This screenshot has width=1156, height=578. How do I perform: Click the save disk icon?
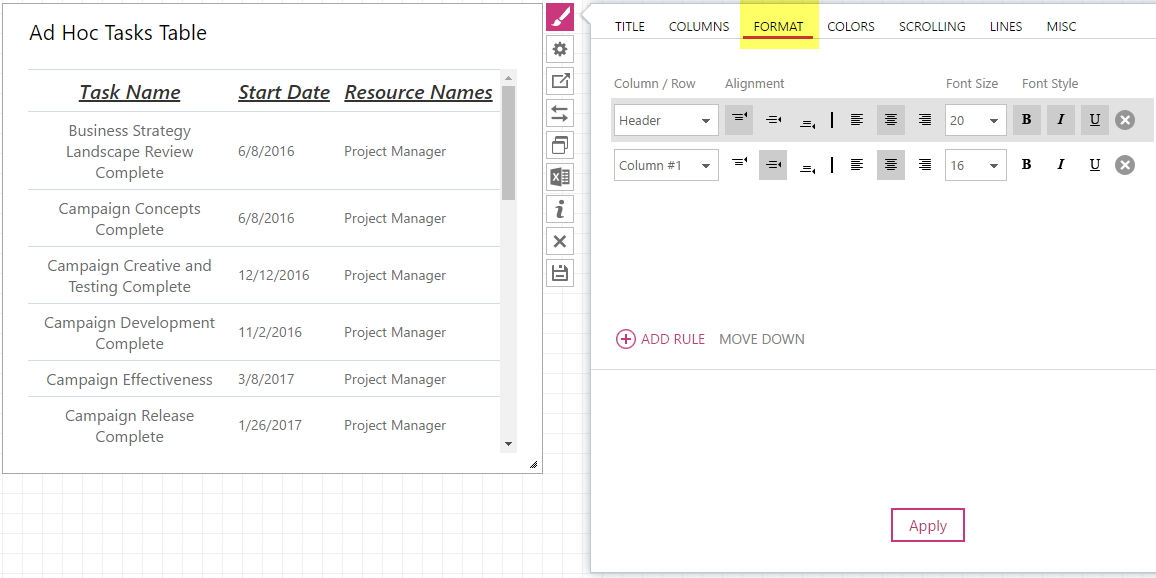(x=560, y=273)
